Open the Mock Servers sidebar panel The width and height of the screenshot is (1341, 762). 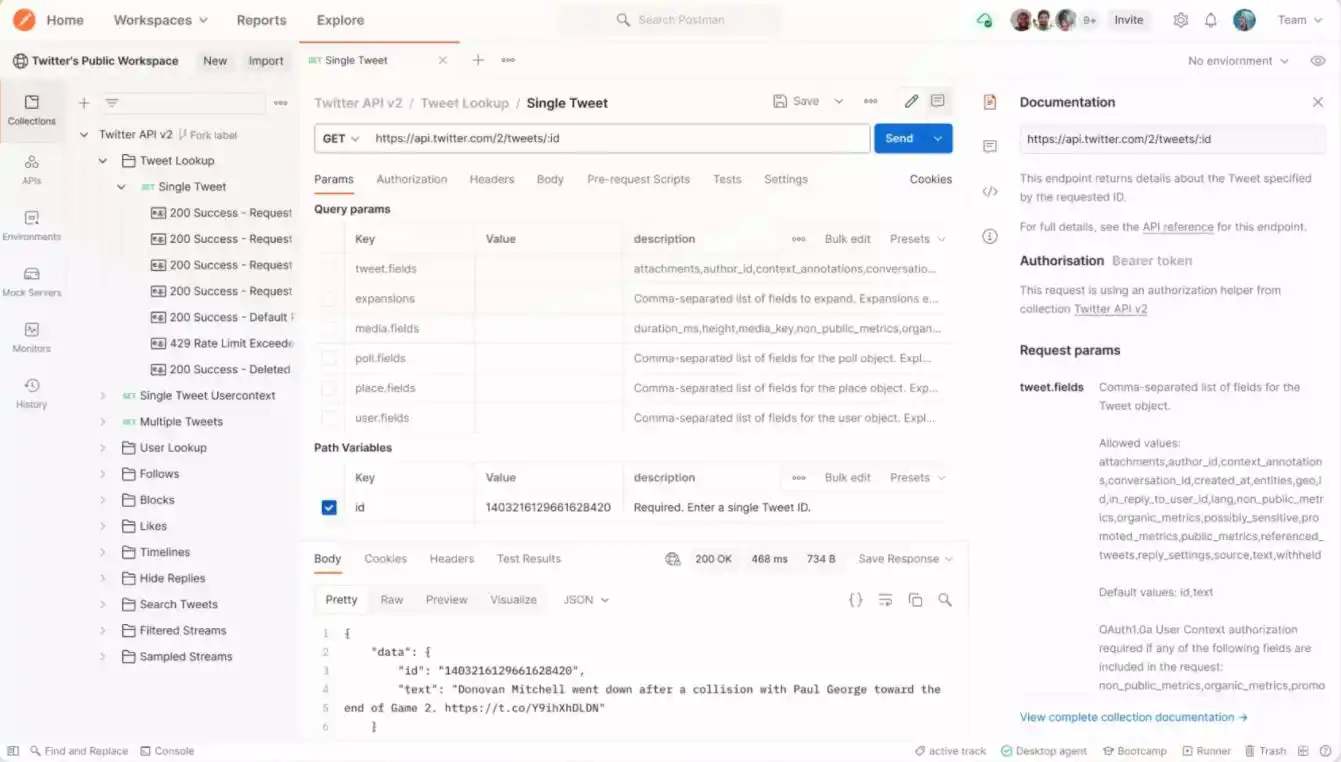pos(31,281)
